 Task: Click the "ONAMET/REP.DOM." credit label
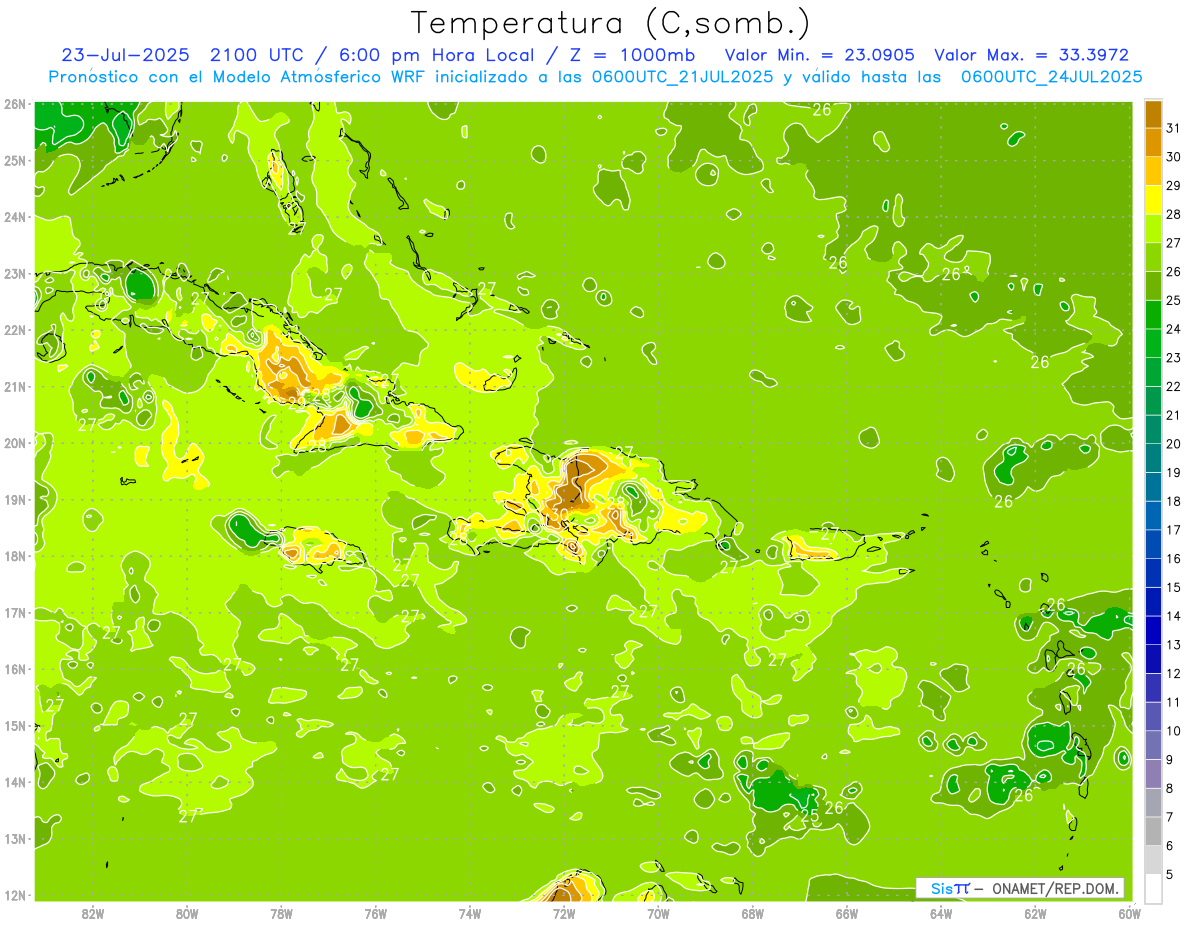tap(1056, 889)
